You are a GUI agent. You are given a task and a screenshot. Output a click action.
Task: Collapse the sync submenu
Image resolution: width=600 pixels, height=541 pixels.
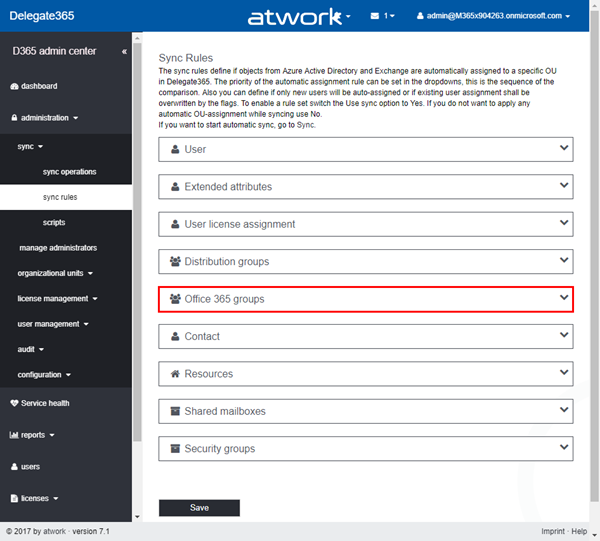(x=30, y=147)
